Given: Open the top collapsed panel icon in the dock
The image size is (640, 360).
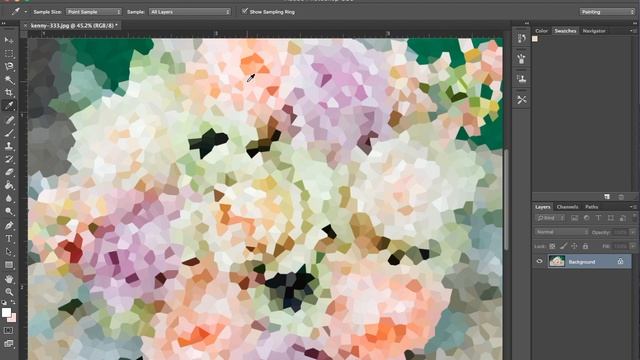Looking at the screenshot, I should [x=521, y=38].
